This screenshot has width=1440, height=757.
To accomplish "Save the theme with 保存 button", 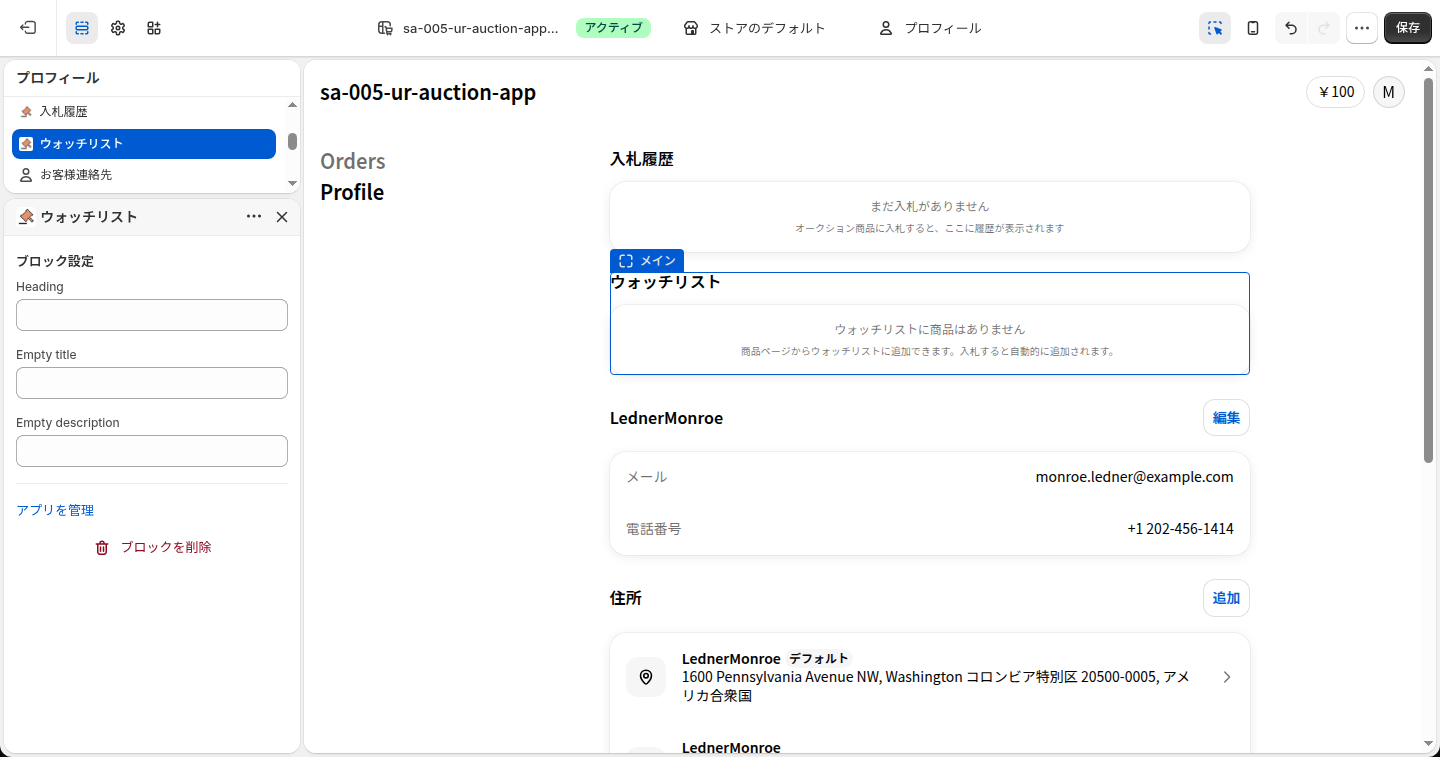I will [x=1408, y=28].
